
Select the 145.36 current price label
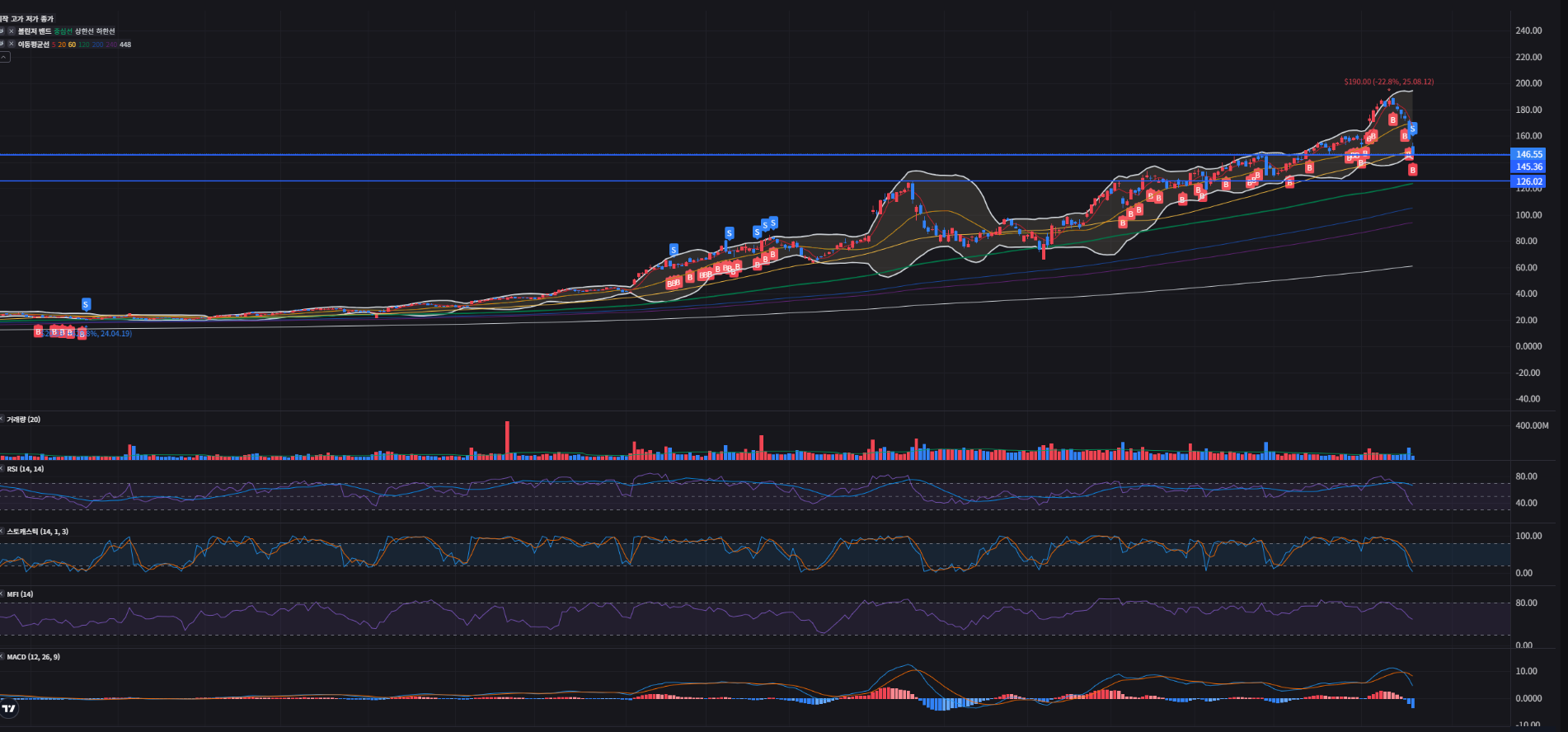1528,167
